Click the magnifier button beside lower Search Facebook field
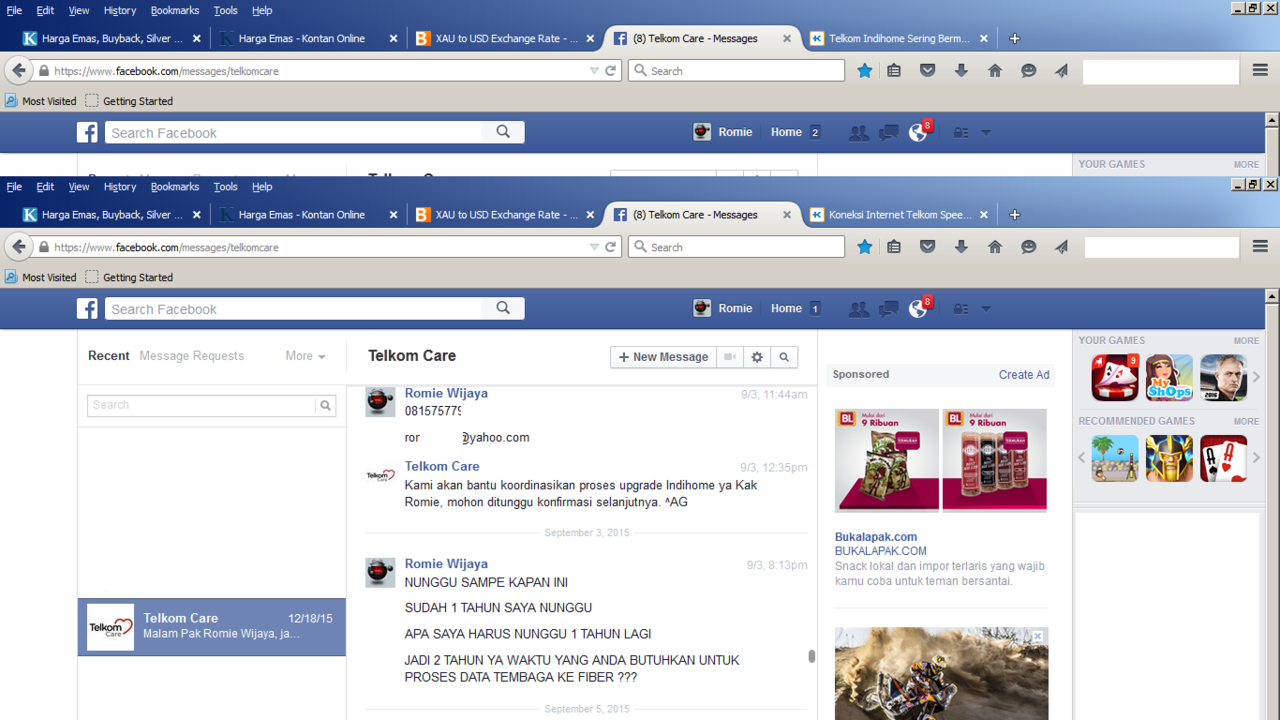 click(503, 309)
